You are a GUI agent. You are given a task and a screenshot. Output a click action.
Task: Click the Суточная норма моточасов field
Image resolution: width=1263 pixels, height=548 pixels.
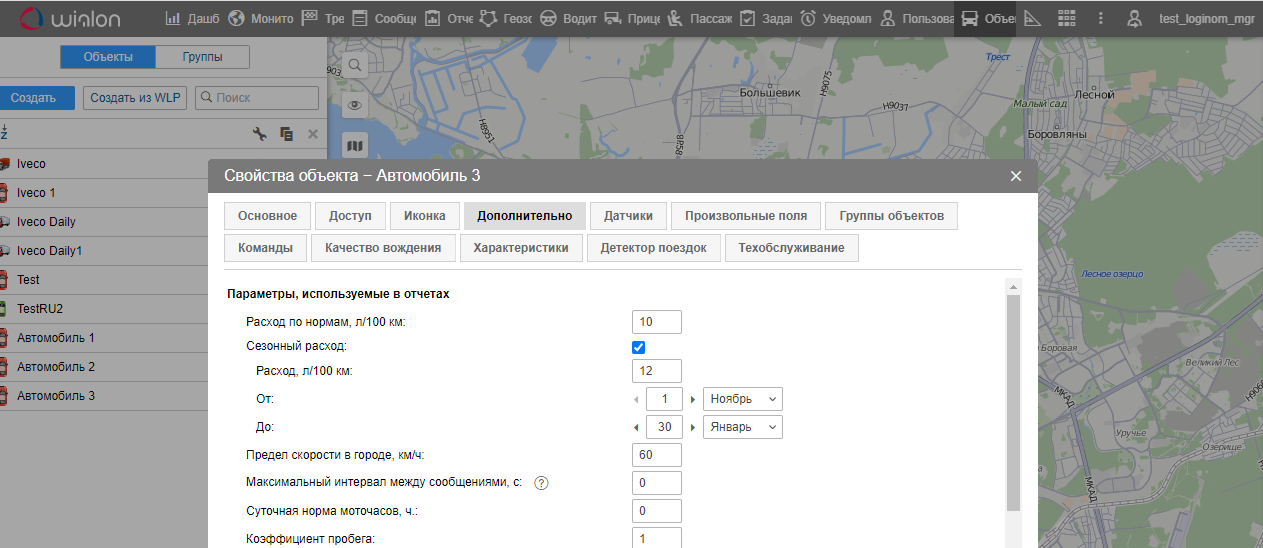[x=657, y=511]
